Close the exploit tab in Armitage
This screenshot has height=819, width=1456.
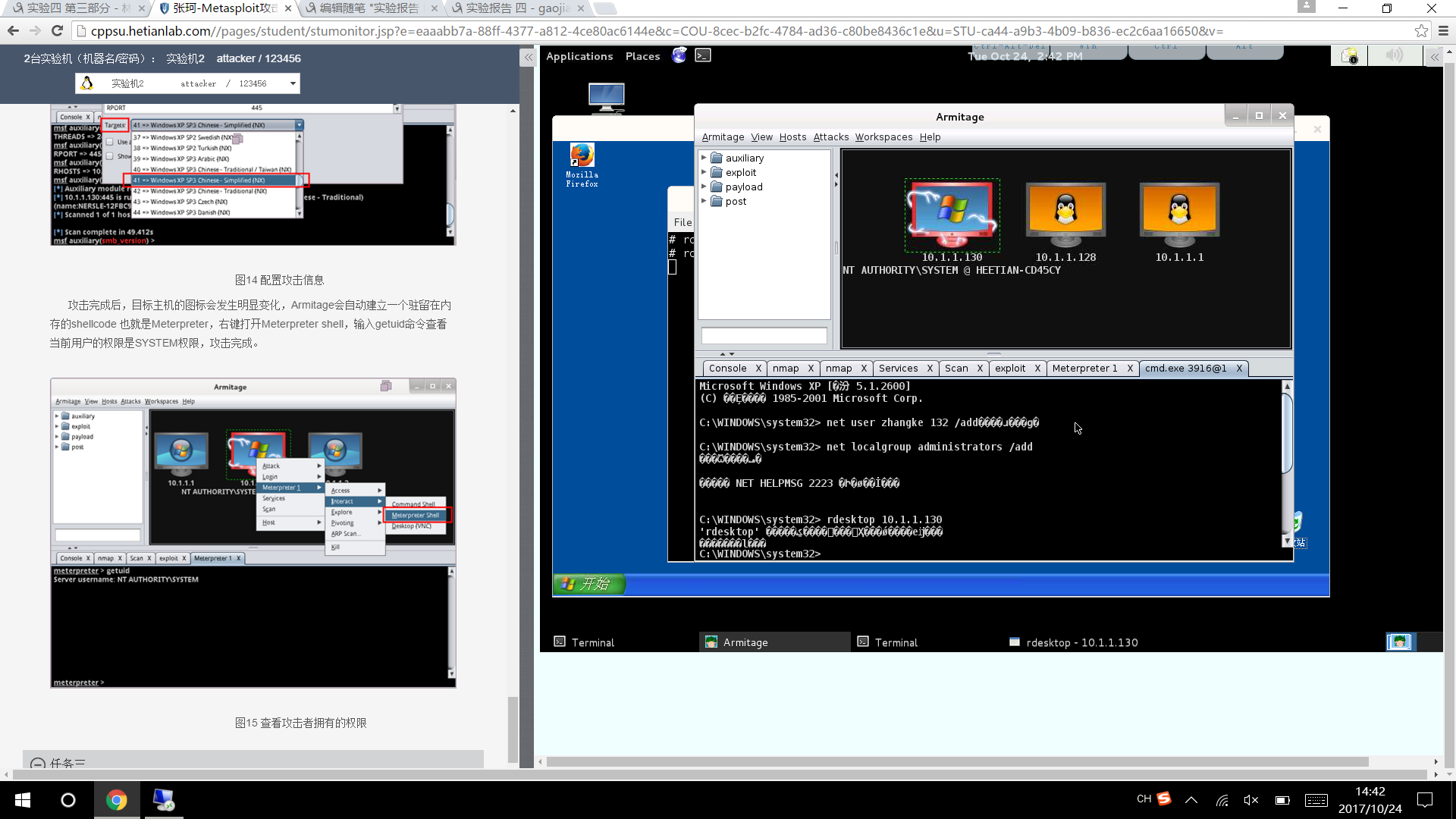click(1037, 369)
